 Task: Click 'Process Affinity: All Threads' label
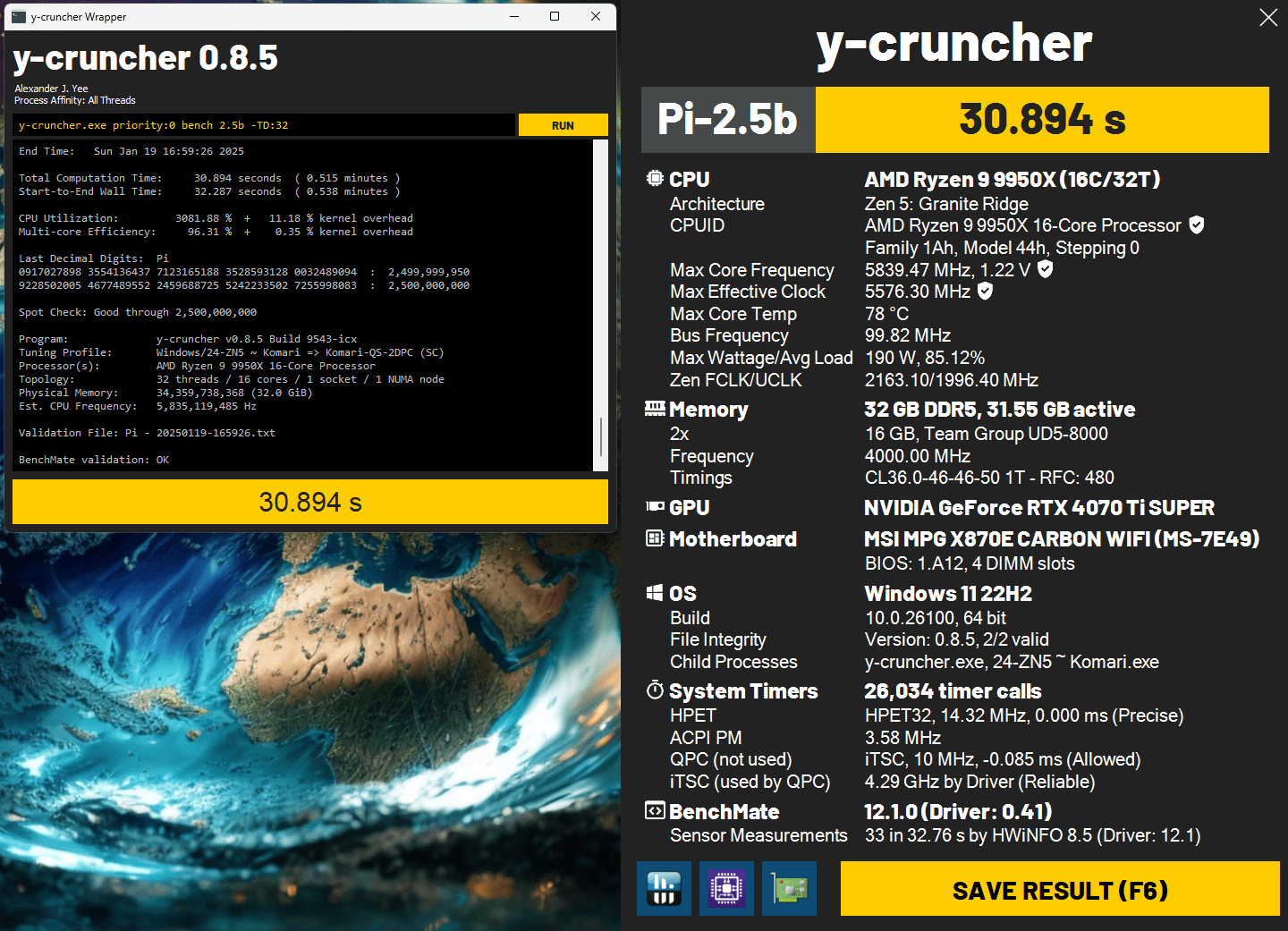coord(75,100)
